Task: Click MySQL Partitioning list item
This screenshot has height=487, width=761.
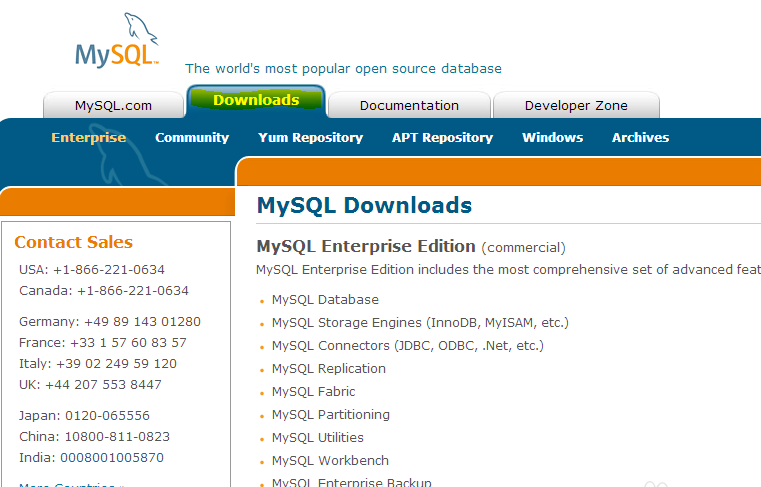Action: point(331,415)
